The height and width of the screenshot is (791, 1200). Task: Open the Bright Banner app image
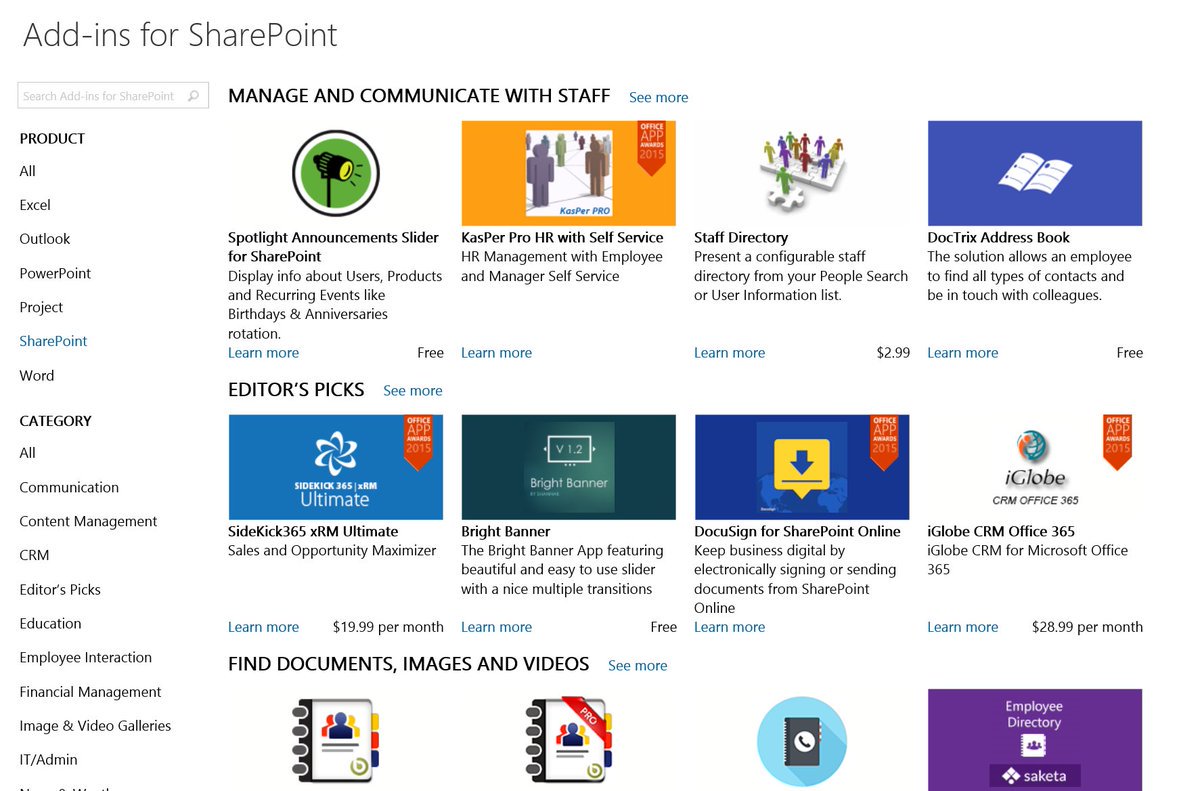pos(568,467)
